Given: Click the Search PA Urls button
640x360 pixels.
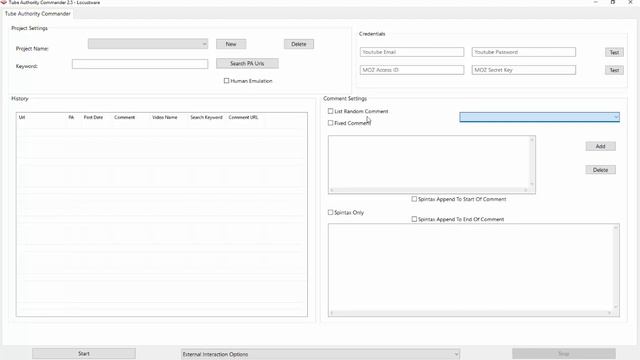Looking at the screenshot, I should pyautogui.click(x=247, y=63).
